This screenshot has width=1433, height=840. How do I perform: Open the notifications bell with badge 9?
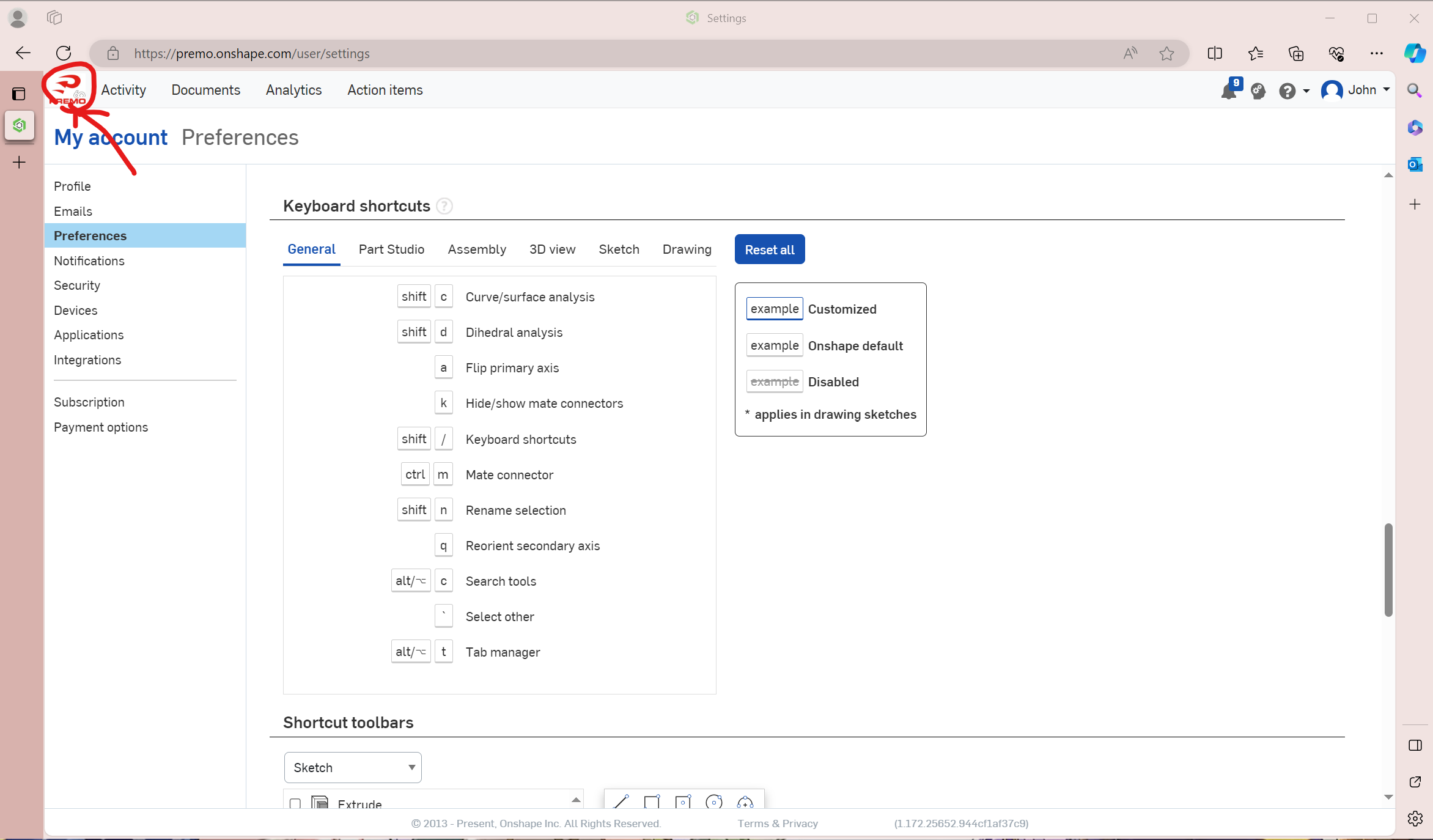coord(1229,91)
